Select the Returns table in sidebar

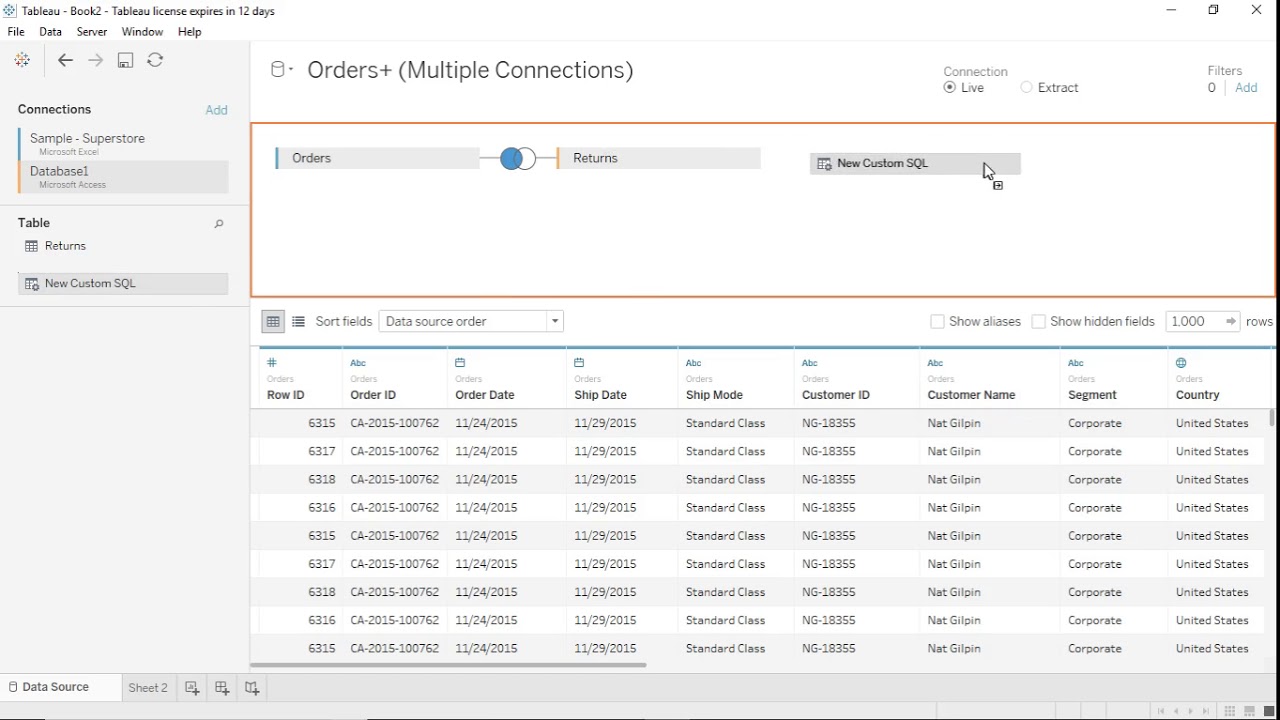pyautogui.click(x=65, y=246)
